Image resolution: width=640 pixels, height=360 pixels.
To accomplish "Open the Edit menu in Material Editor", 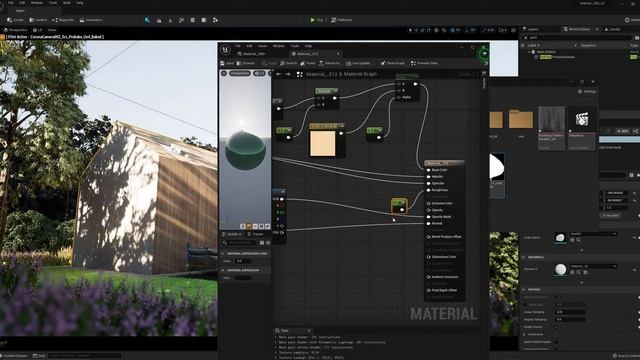I will point(249,46).
